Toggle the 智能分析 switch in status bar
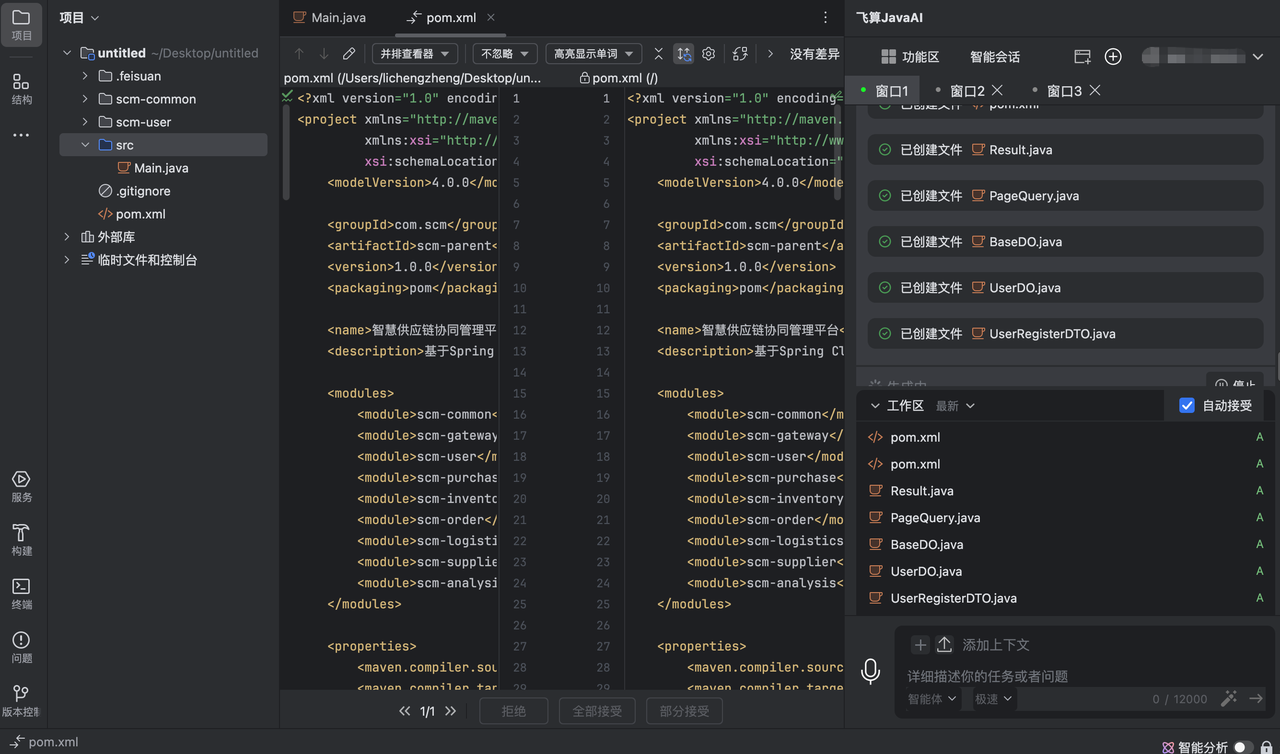1280x754 pixels. pyautogui.click(x=1243, y=747)
